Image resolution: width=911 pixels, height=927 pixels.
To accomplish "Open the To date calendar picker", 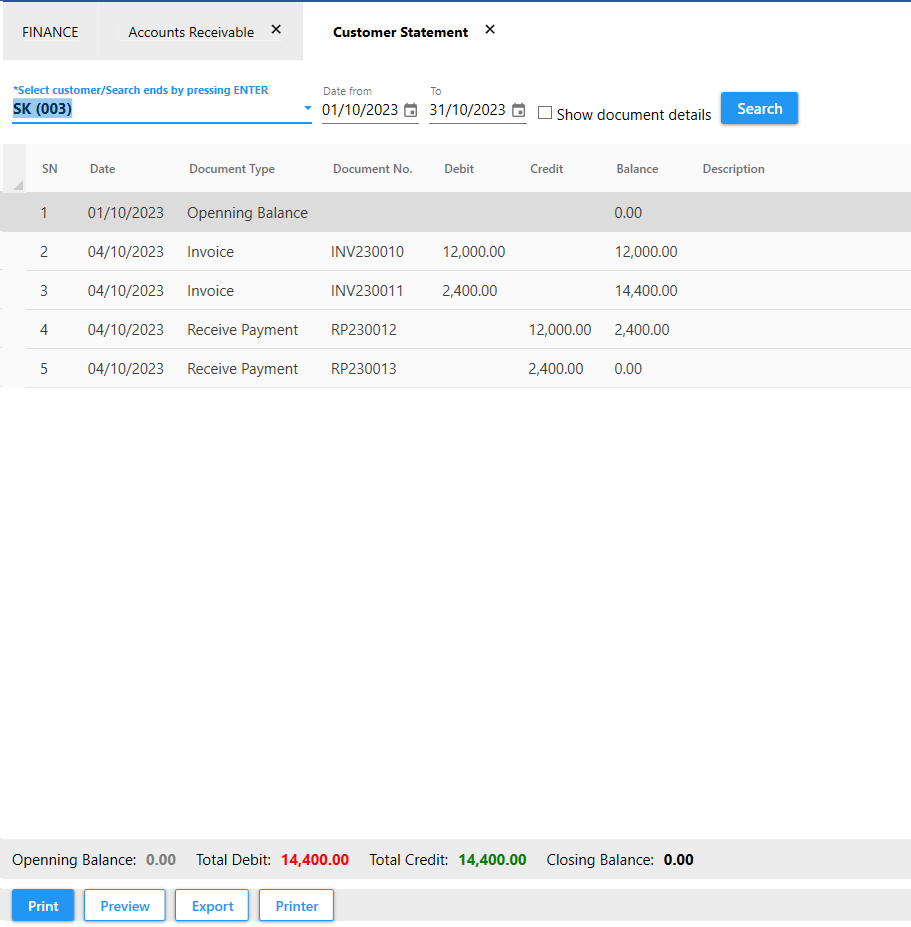I will pos(518,111).
